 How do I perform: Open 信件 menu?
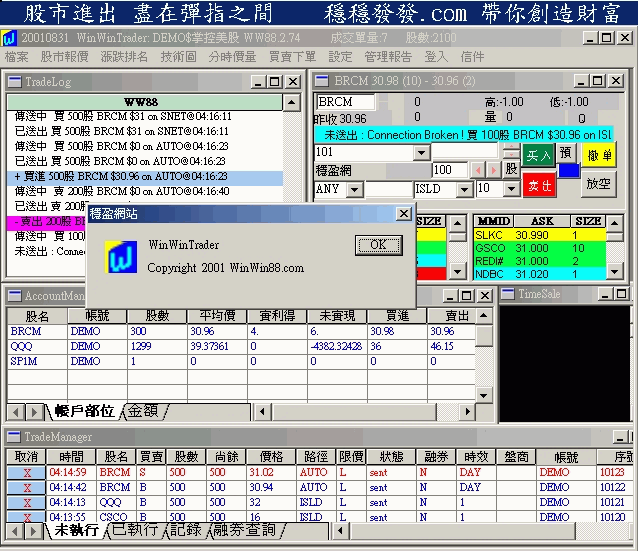coord(472,57)
